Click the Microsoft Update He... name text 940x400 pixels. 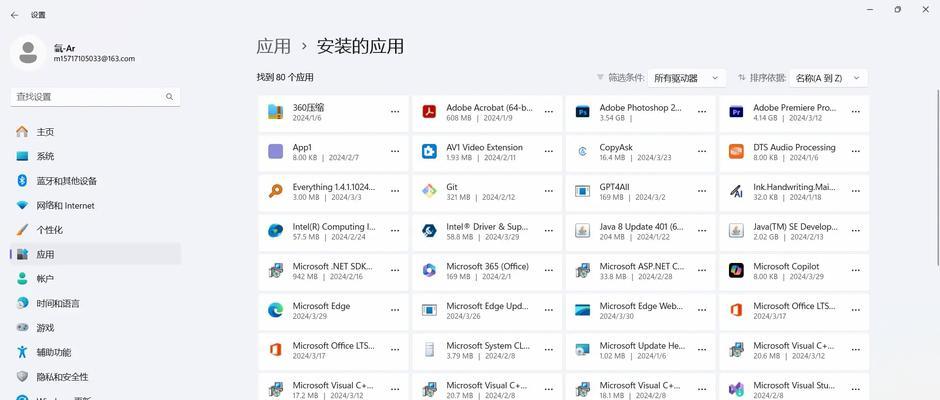[x=641, y=345]
